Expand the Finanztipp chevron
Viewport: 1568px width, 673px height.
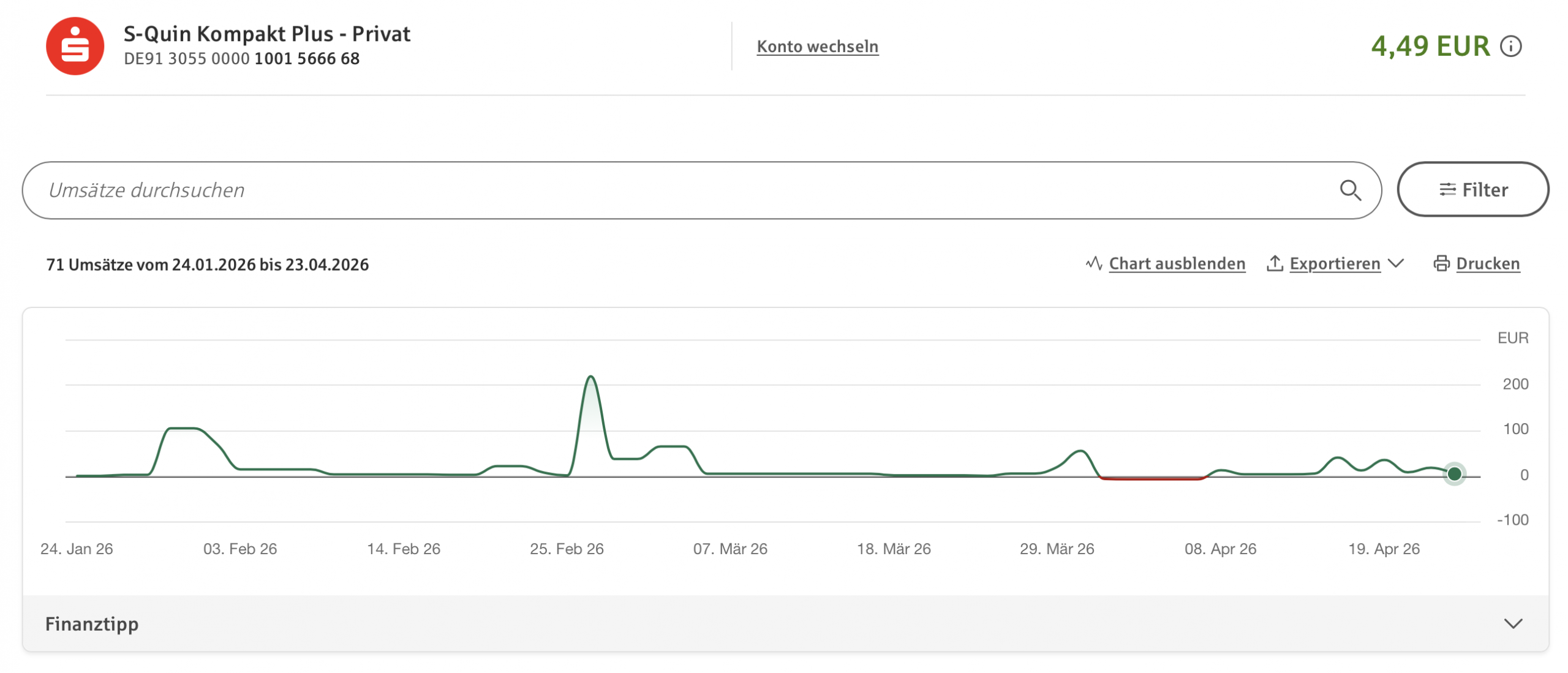point(1512,623)
